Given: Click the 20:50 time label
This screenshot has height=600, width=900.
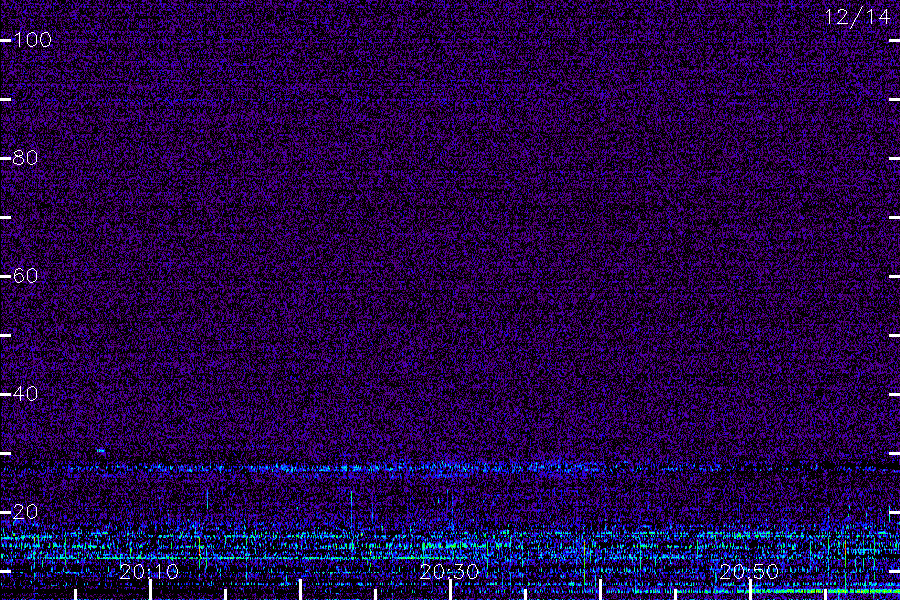Looking at the screenshot, I should 749,572.
